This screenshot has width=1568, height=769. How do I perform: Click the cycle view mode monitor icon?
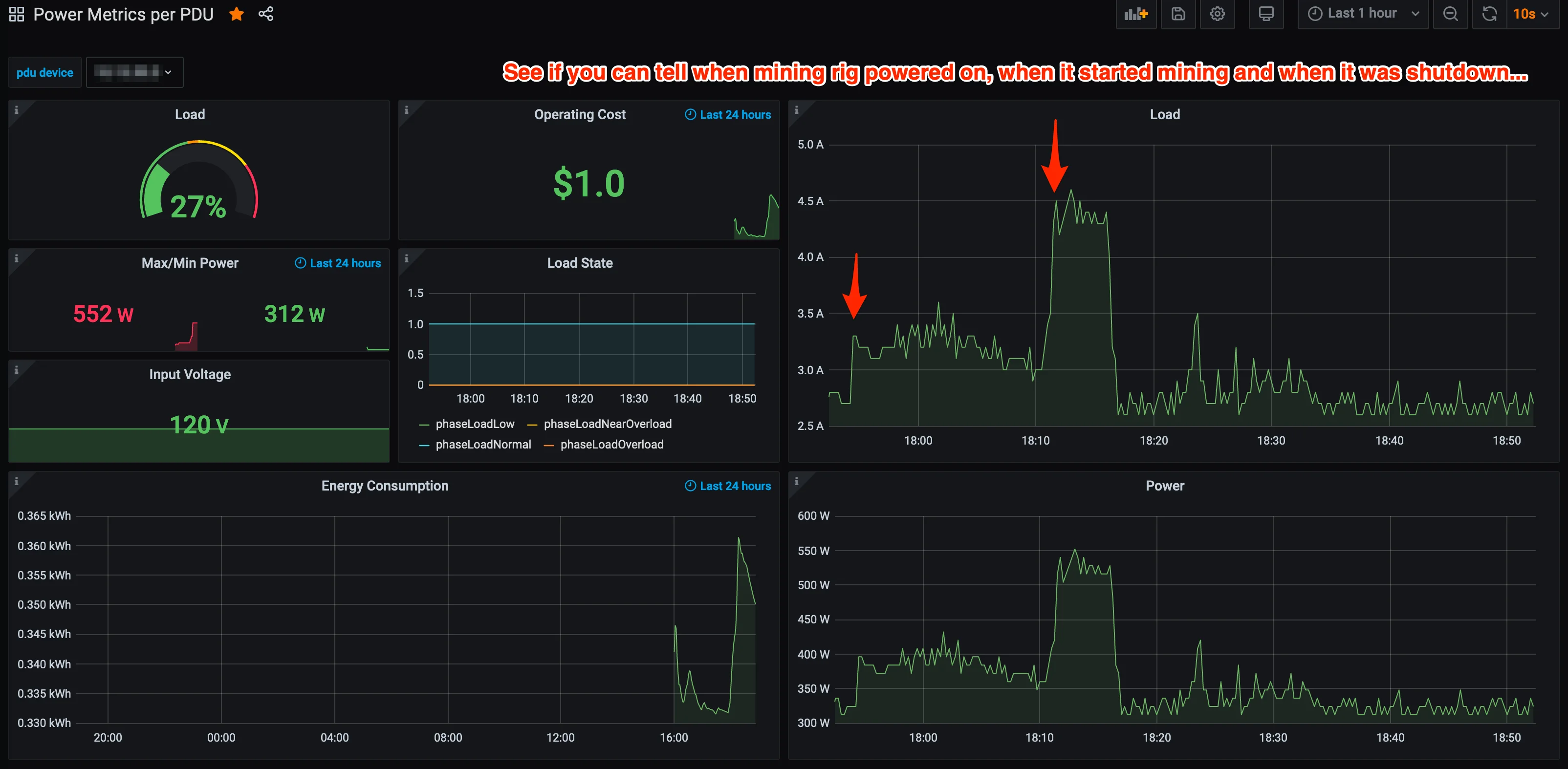pos(1266,14)
